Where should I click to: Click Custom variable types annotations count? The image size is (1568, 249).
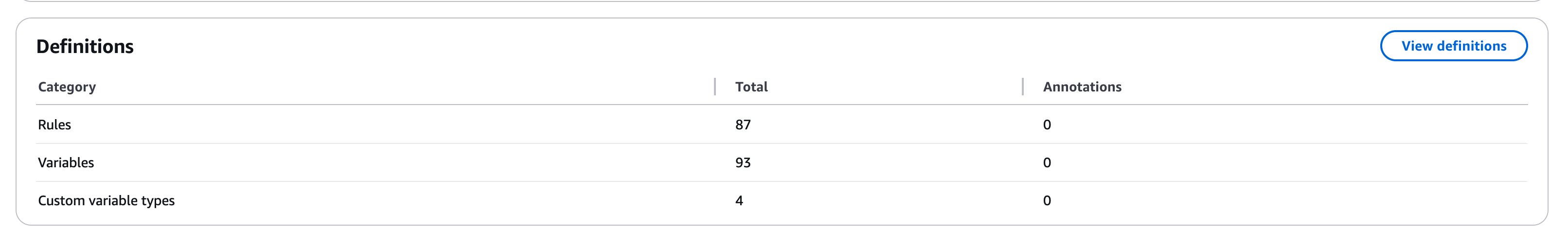point(1046,201)
